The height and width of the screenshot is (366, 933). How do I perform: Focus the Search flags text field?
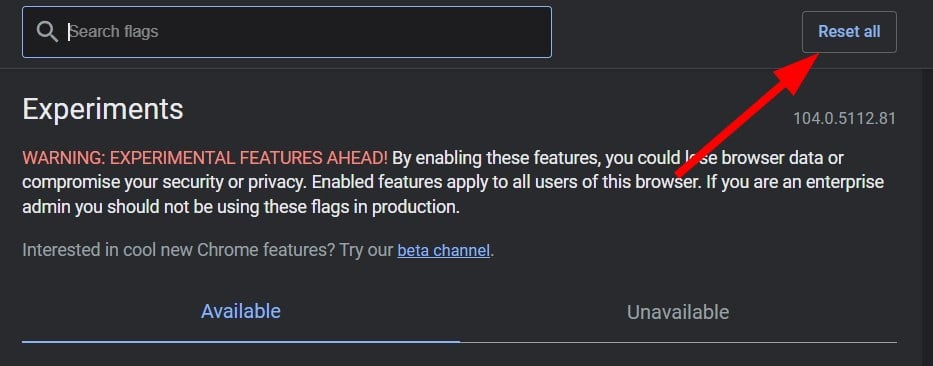point(287,32)
